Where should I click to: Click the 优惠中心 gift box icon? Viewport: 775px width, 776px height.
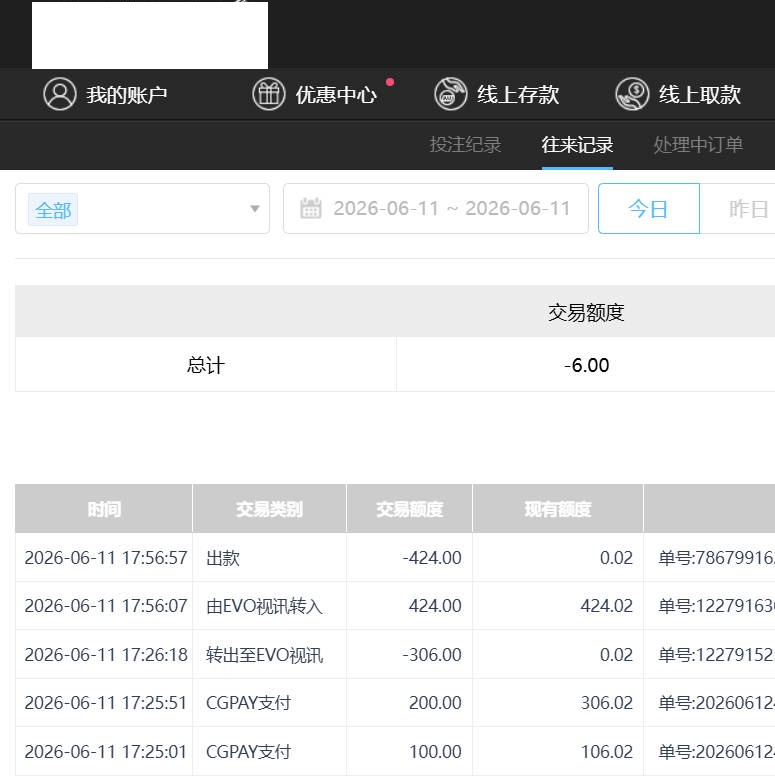[x=269, y=94]
